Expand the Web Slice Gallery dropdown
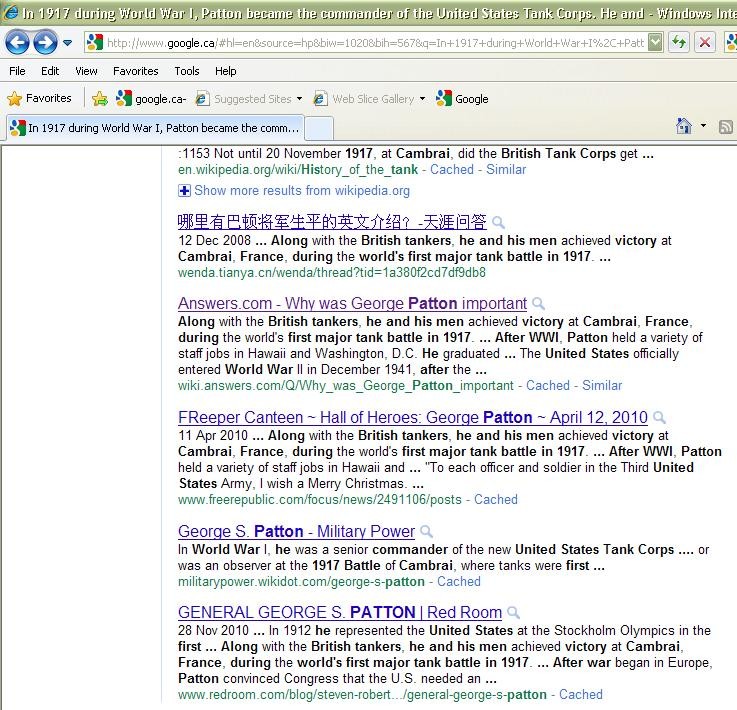737x710 pixels. coord(422,99)
